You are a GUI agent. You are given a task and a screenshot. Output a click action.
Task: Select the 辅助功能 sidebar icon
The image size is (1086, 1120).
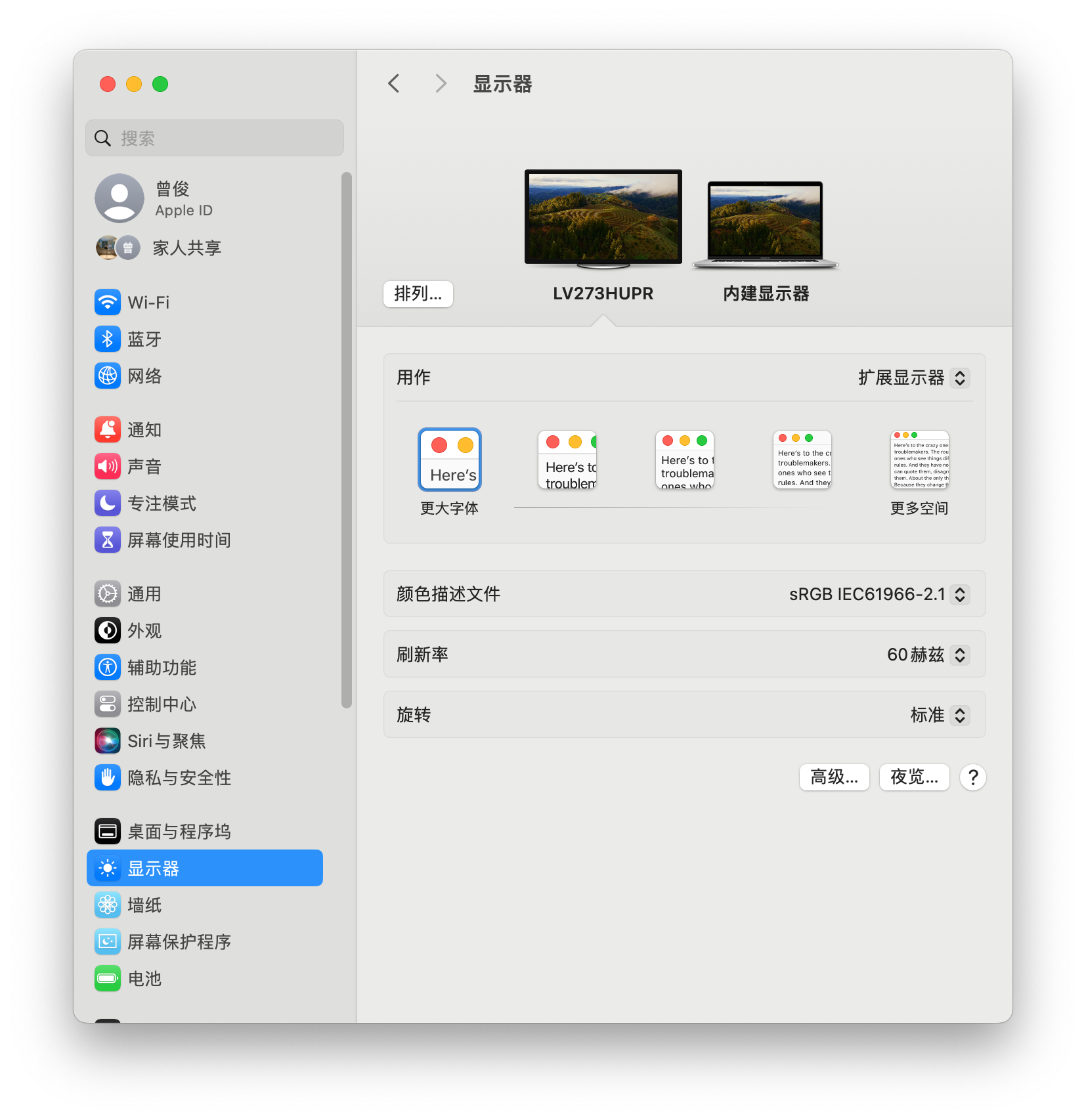(x=108, y=667)
